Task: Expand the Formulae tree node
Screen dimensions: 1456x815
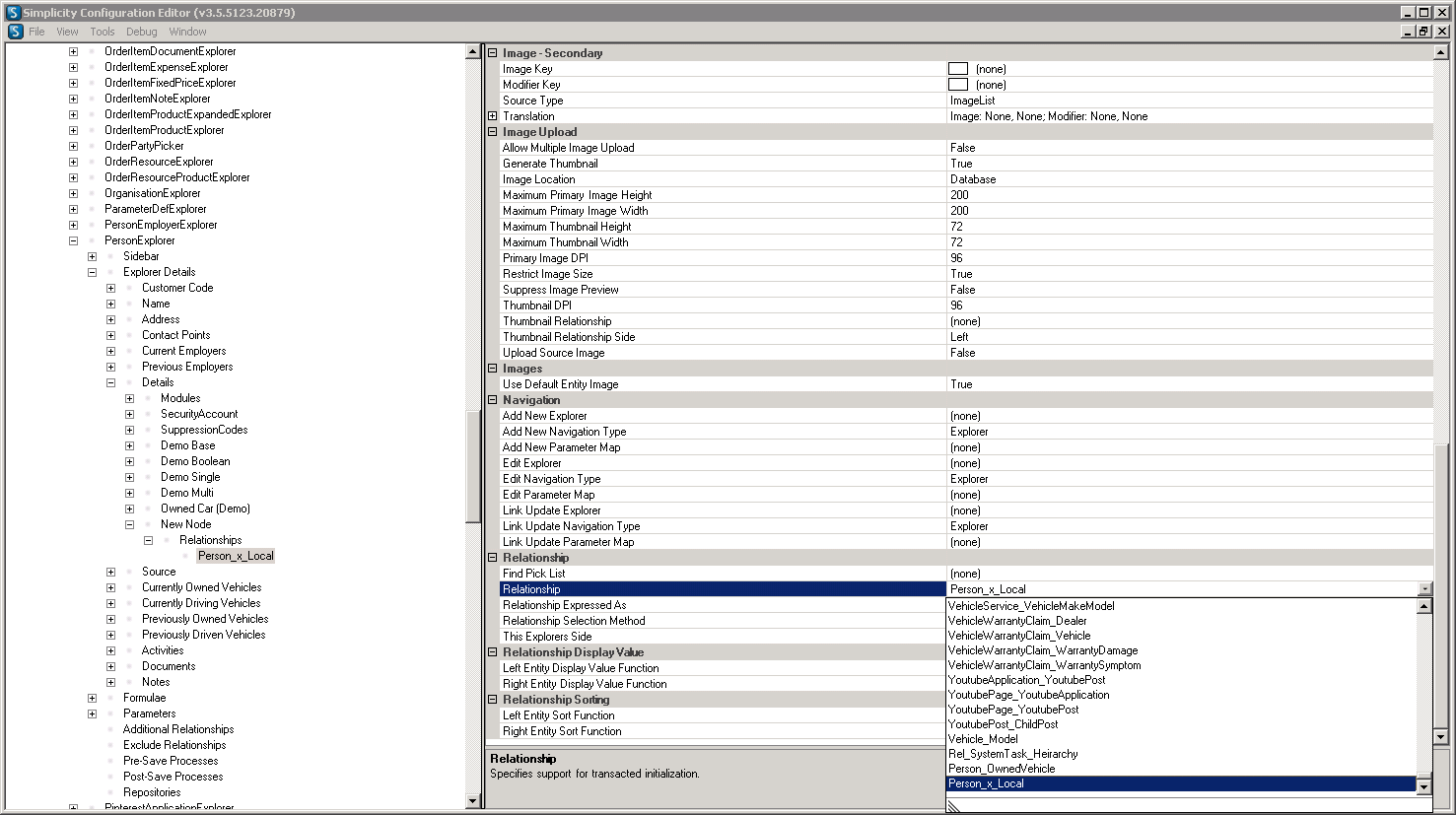Action: (x=92, y=698)
